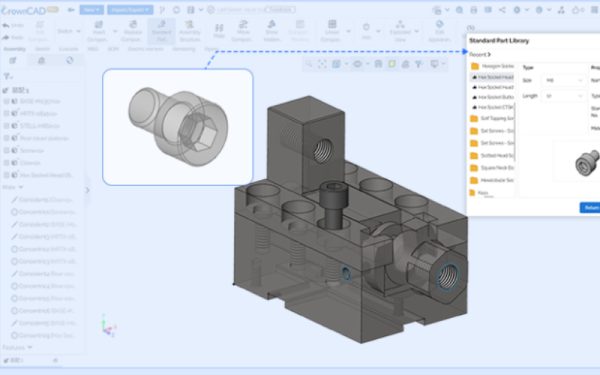The height and width of the screenshot is (375, 600).
Task: Switch to the Rendering ribbon tab
Action: pos(184,49)
